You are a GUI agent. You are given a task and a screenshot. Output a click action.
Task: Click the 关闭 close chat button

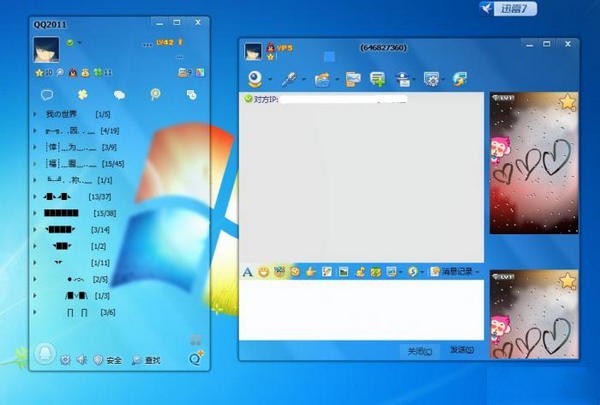tap(418, 351)
